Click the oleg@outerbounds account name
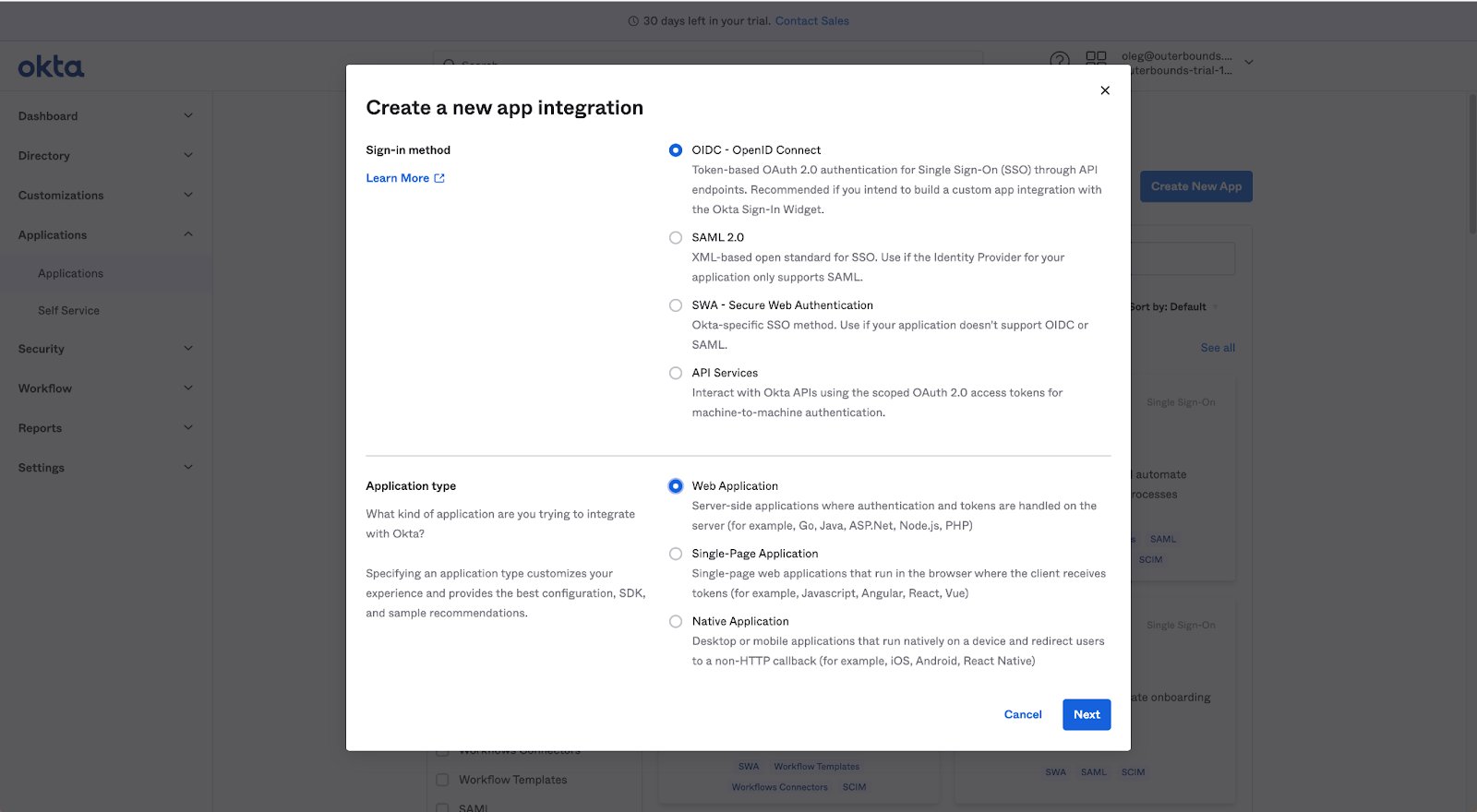Viewport: 1477px width, 812px height. (x=1176, y=56)
